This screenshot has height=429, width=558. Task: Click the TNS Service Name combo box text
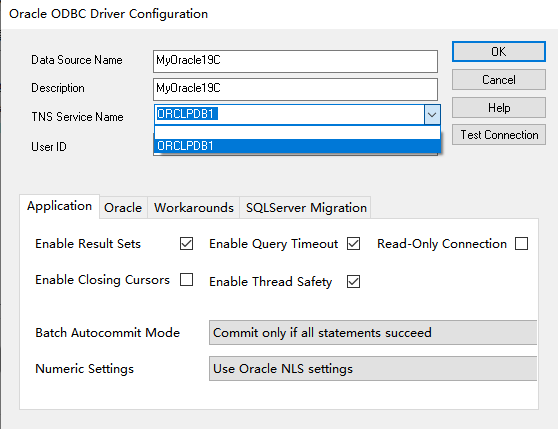click(x=289, y=114)
